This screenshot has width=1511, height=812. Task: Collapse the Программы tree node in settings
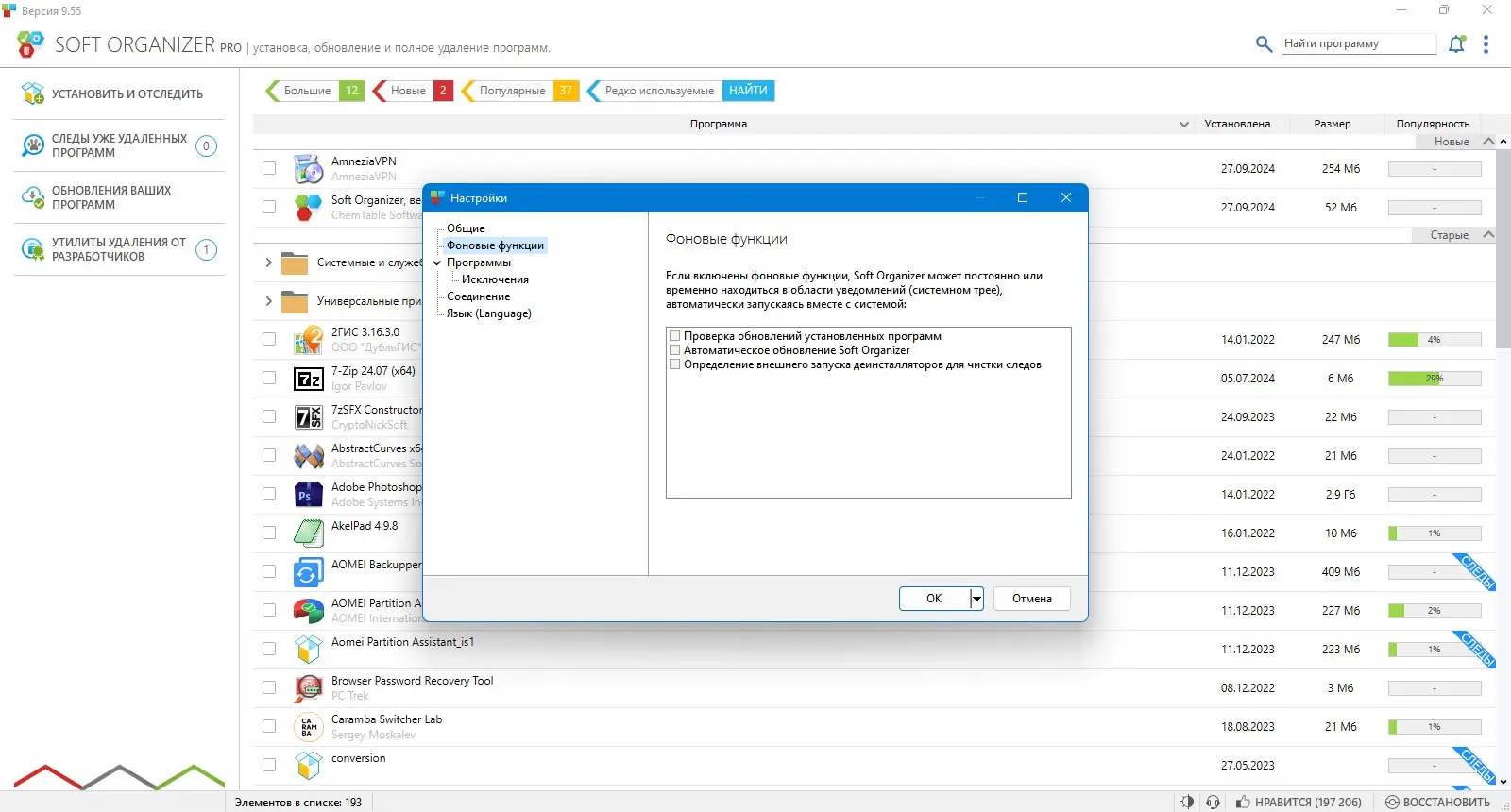pos(437,262)
